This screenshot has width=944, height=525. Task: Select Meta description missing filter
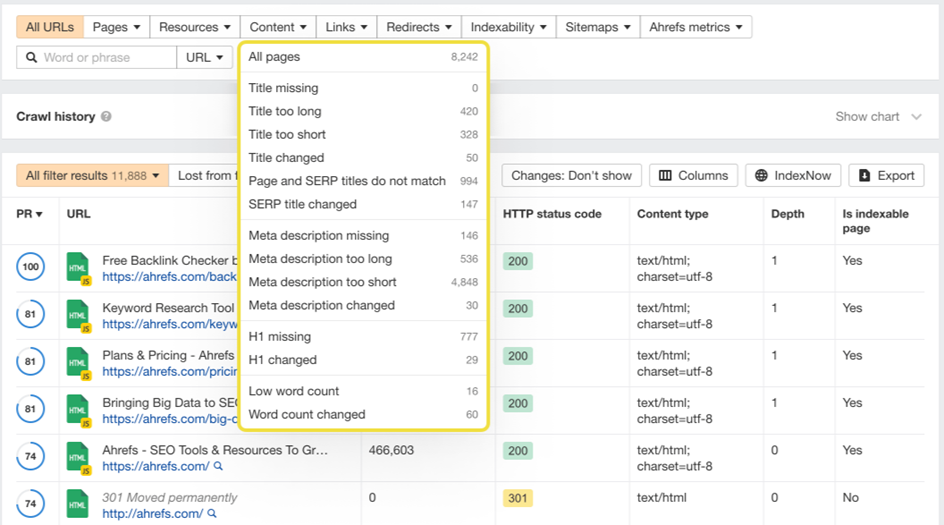[363, 235]
